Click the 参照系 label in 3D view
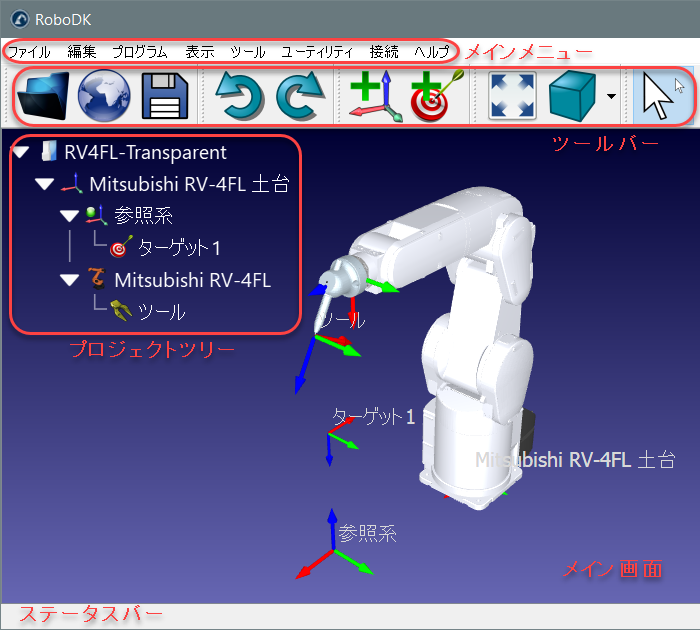 pos(367,534)
